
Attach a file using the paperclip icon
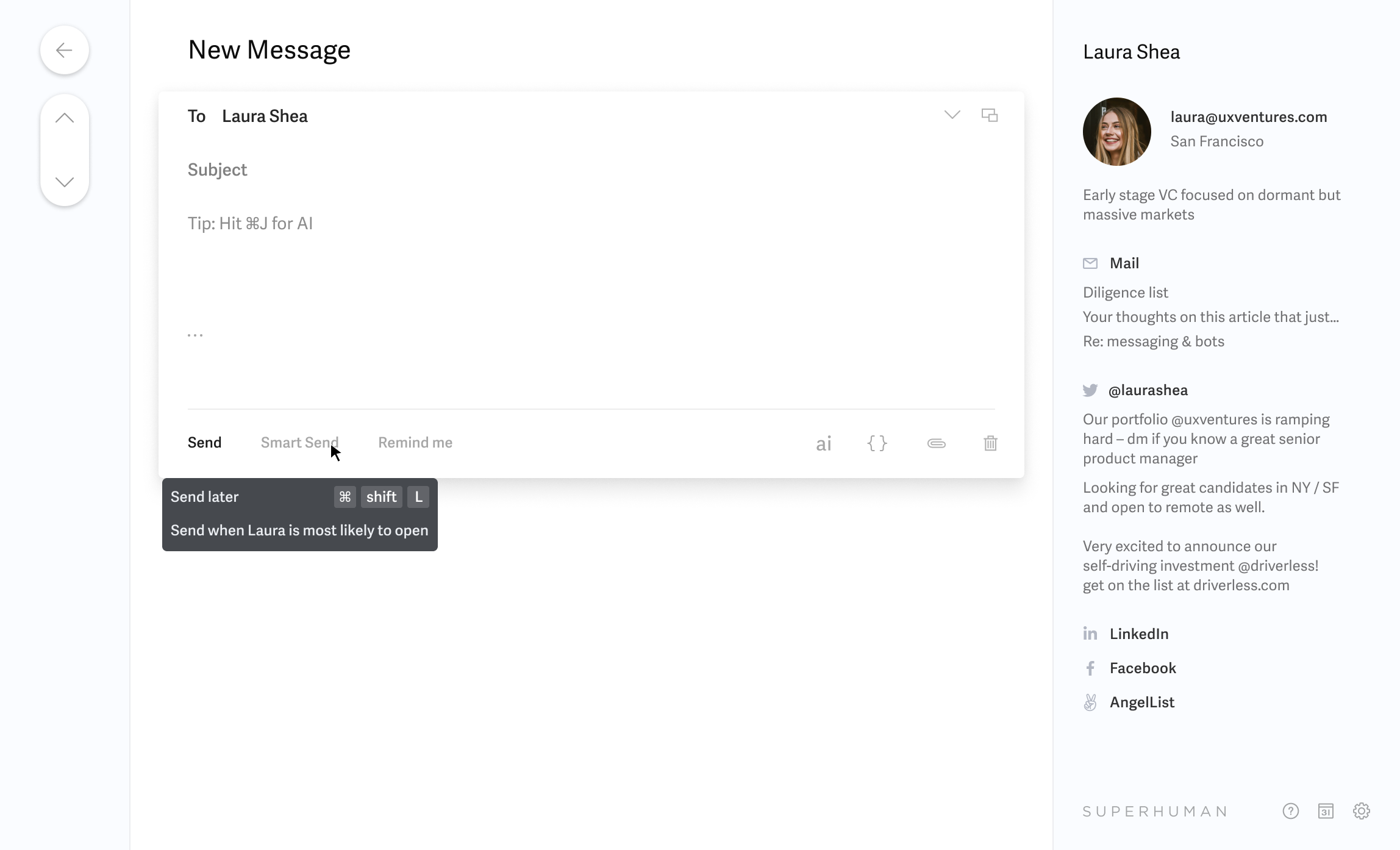936,443
